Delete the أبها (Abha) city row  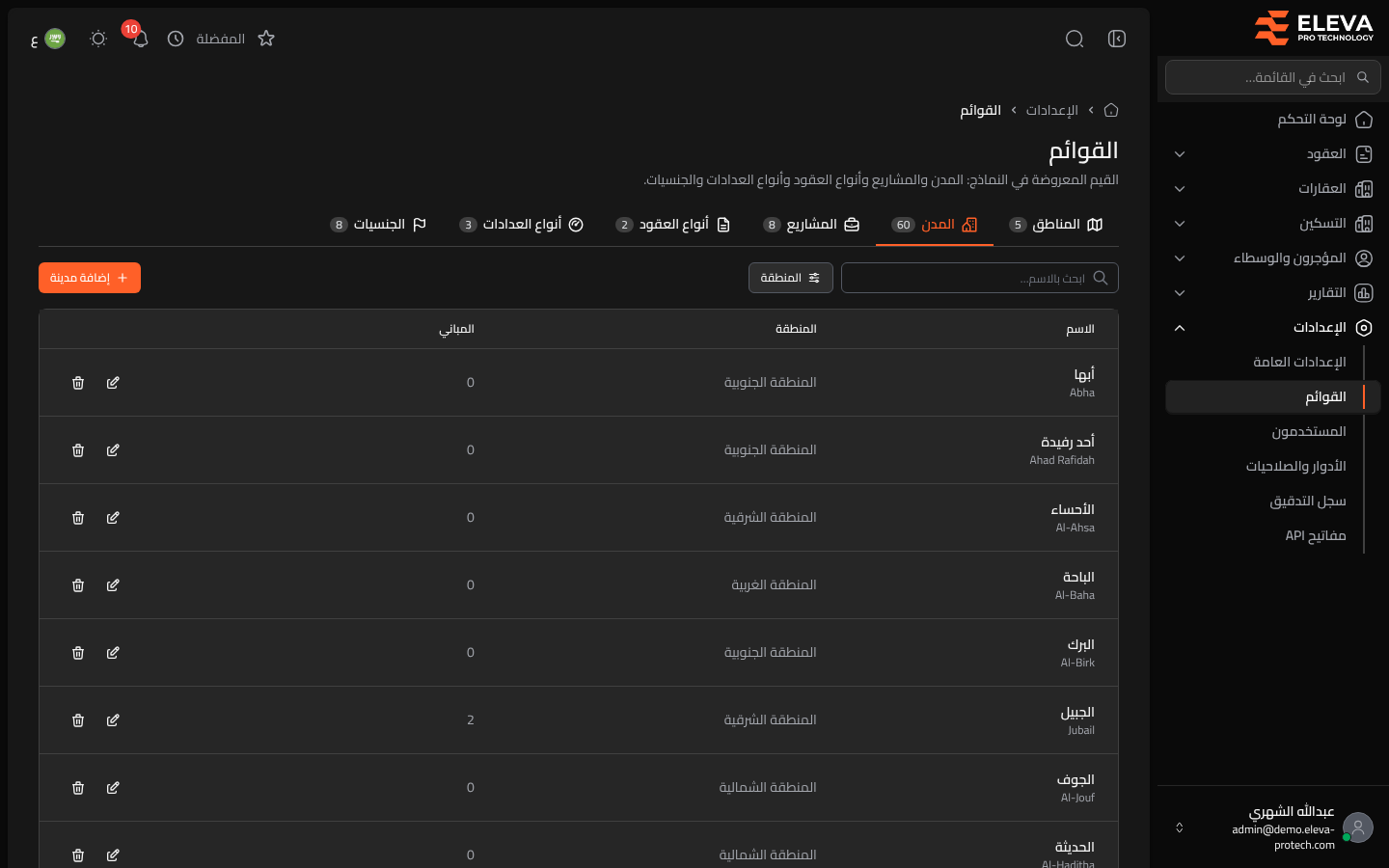click(x=78, y=383)
